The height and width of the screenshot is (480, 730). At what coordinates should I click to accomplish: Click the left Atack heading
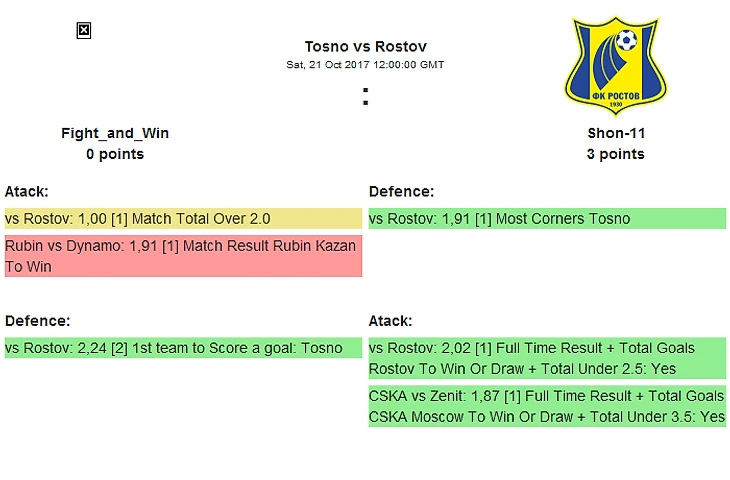[27, 191]
